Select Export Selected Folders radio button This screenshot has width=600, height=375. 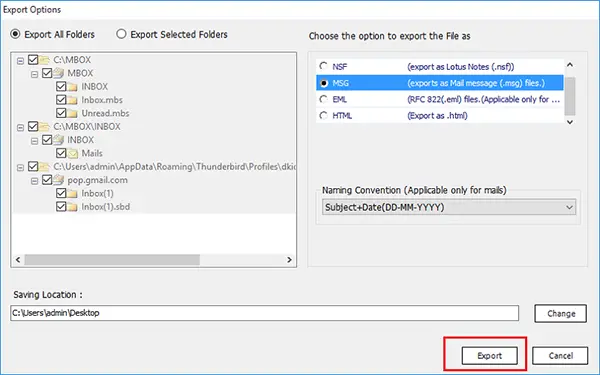[121, 34]
